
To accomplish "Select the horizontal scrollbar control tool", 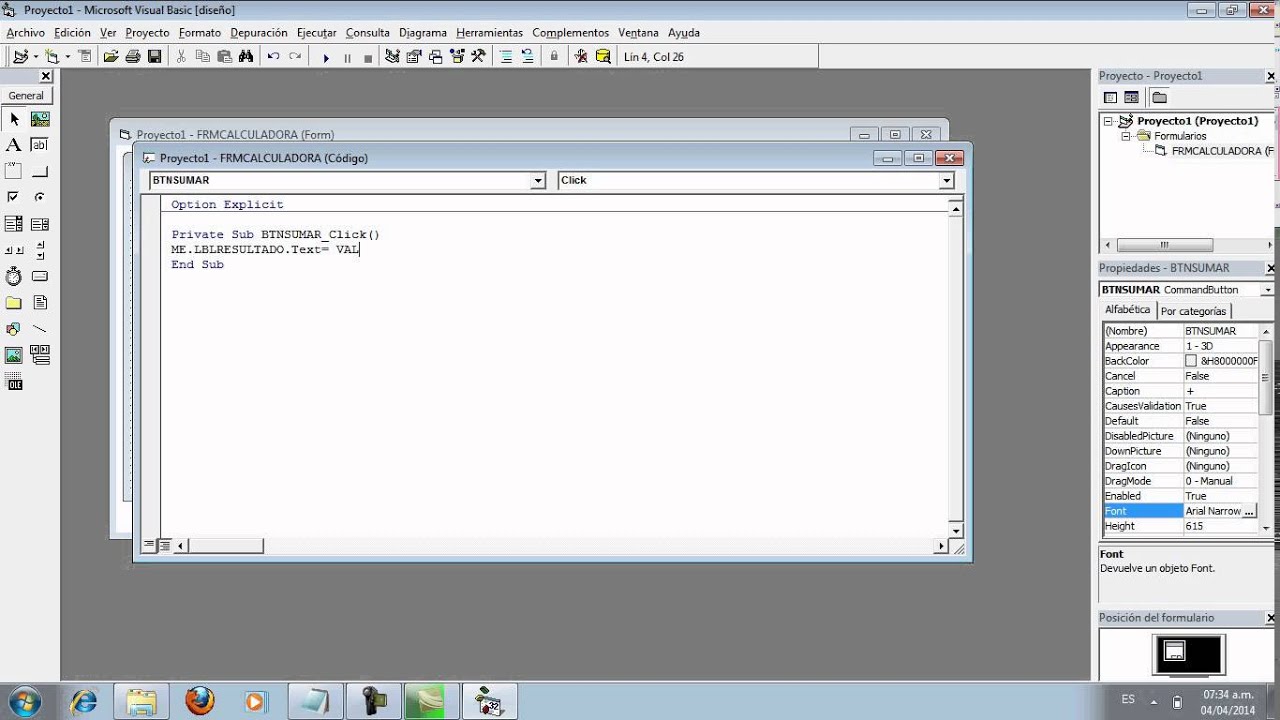I will click(x=14, y=250).
